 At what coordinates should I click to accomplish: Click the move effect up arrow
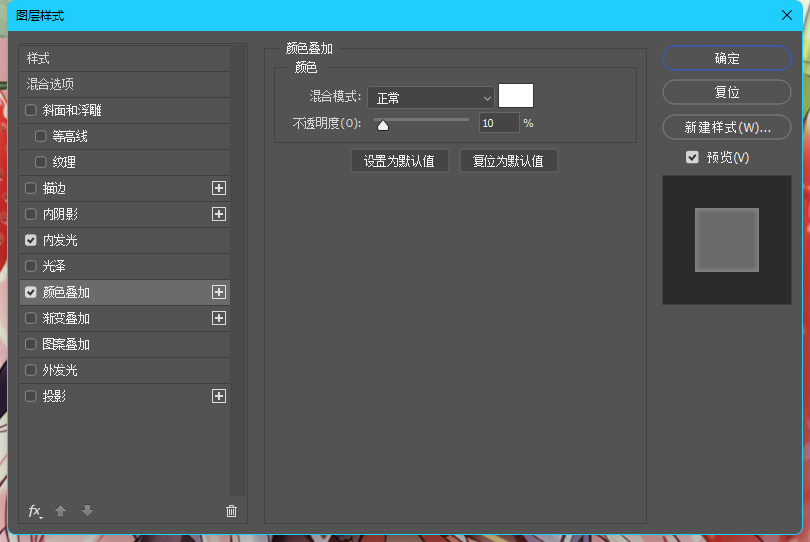(x=60, y=511)
